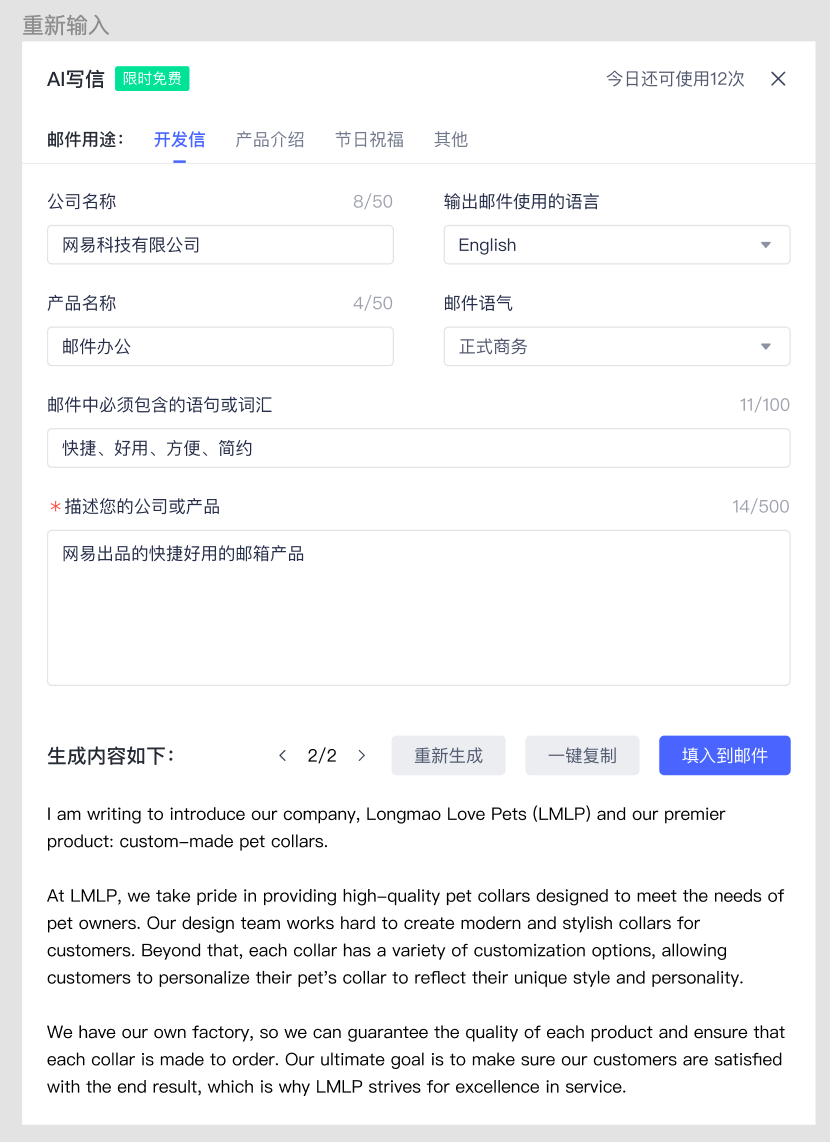
Task: Click 填入到邮件 button
Action: point(724,756)
